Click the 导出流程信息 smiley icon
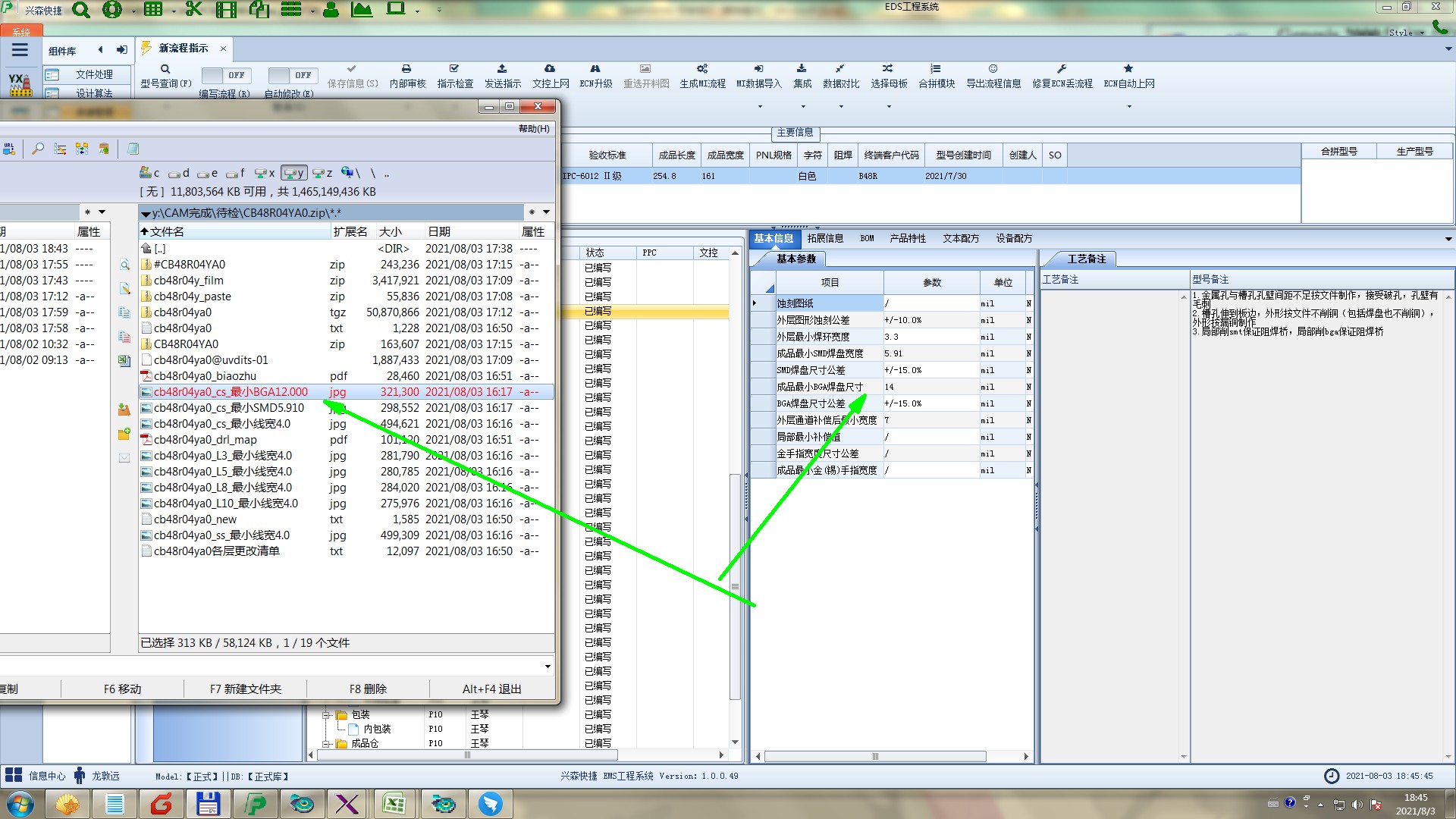 tap(993, 69)
